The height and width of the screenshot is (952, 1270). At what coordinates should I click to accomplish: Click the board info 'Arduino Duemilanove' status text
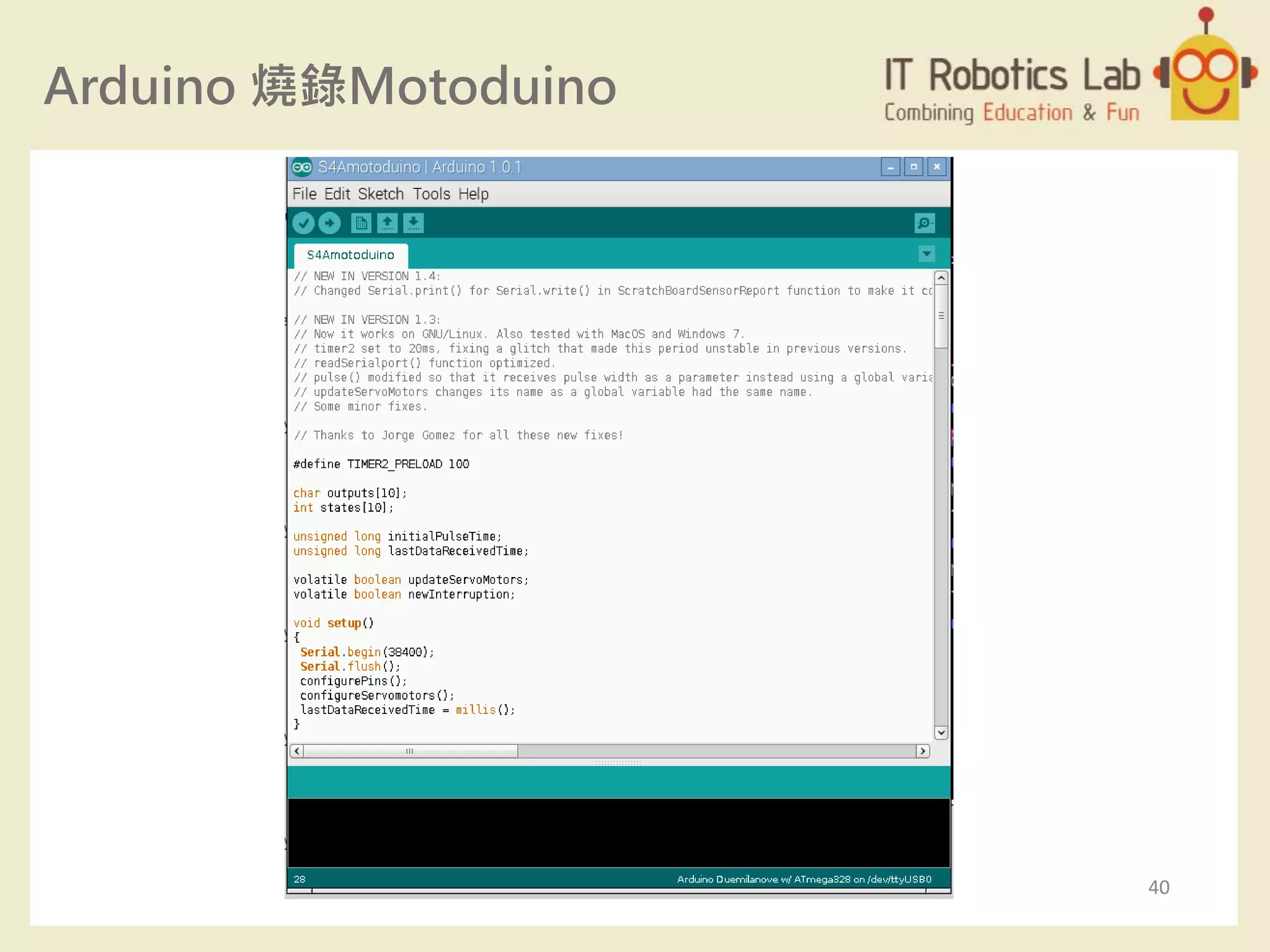coord(804,879)
